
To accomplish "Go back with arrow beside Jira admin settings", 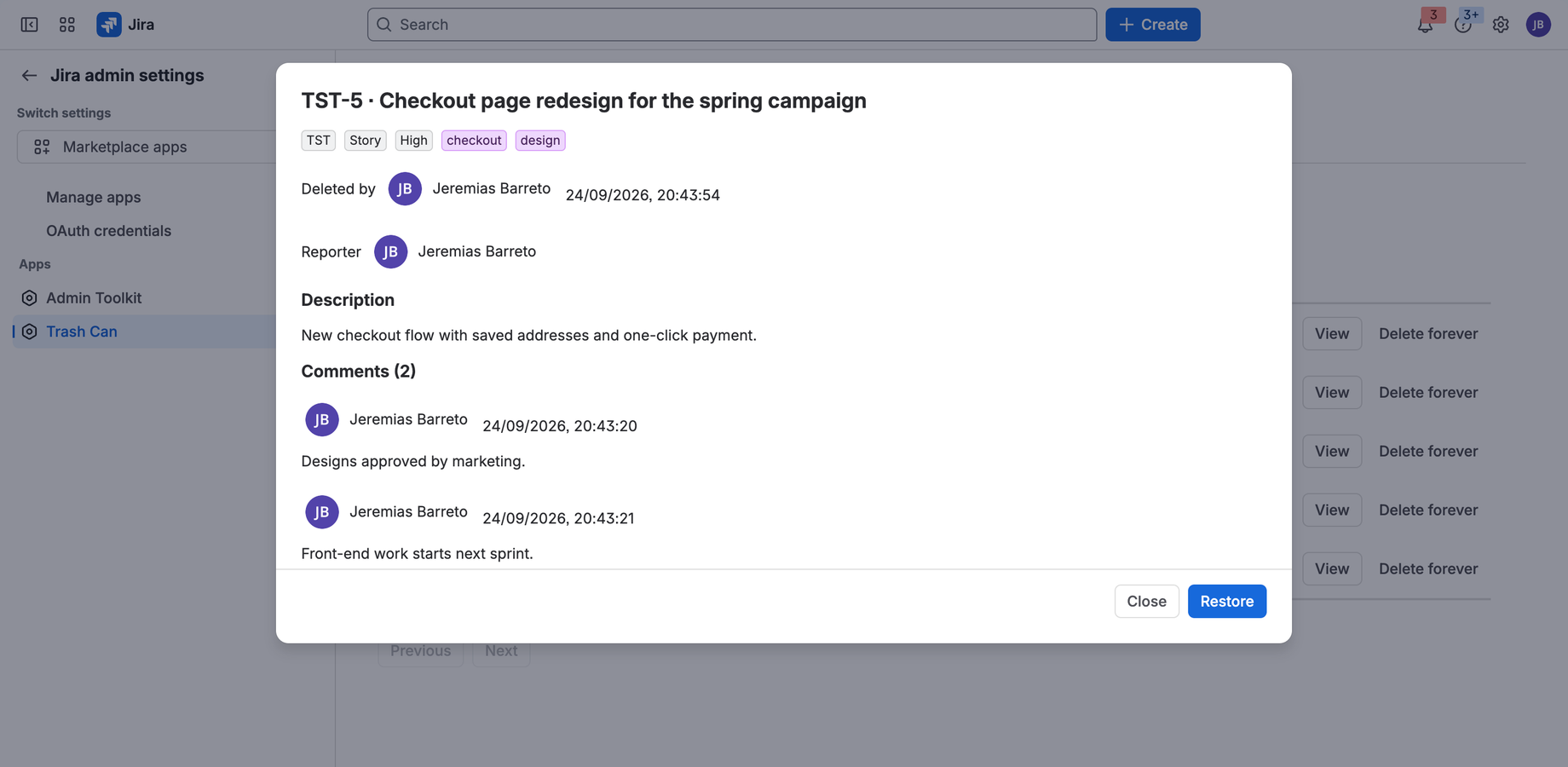I will 29,76.
